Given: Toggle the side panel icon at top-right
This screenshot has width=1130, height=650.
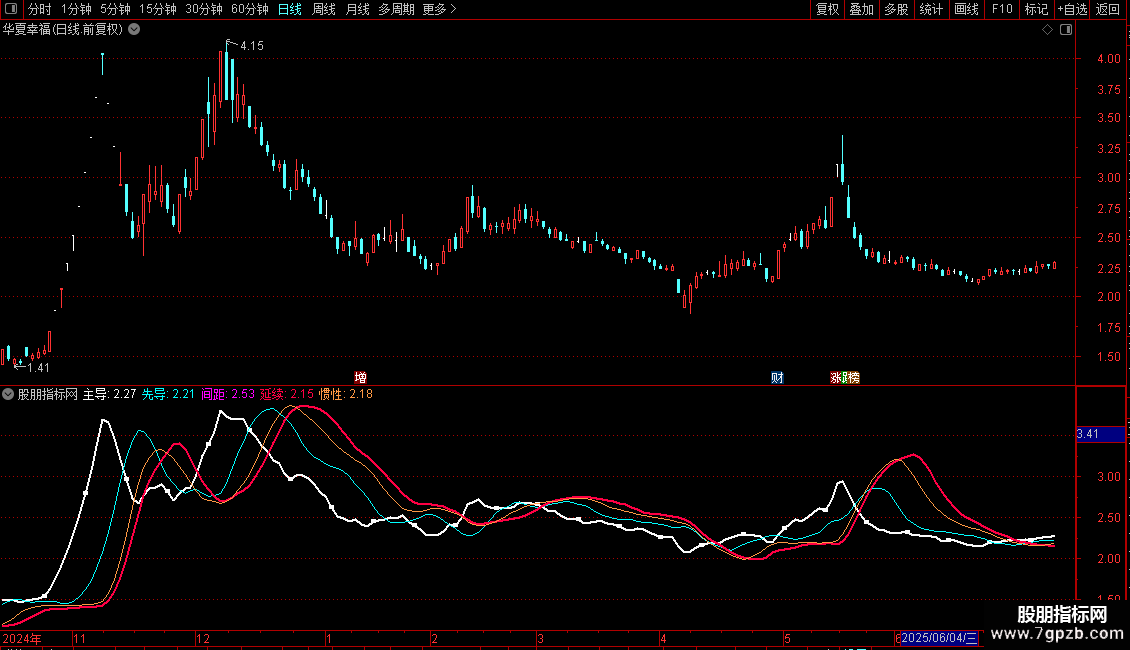Looking at the screenshot, I should (1066, 30).
